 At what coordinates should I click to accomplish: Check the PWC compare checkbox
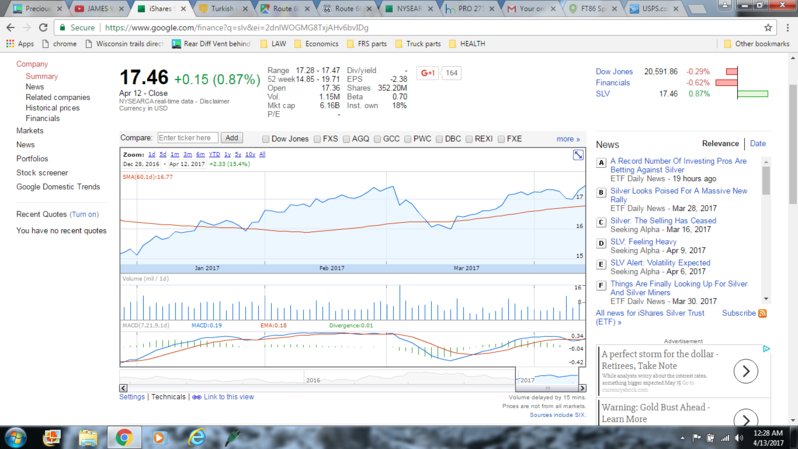[x=408, y=139]
